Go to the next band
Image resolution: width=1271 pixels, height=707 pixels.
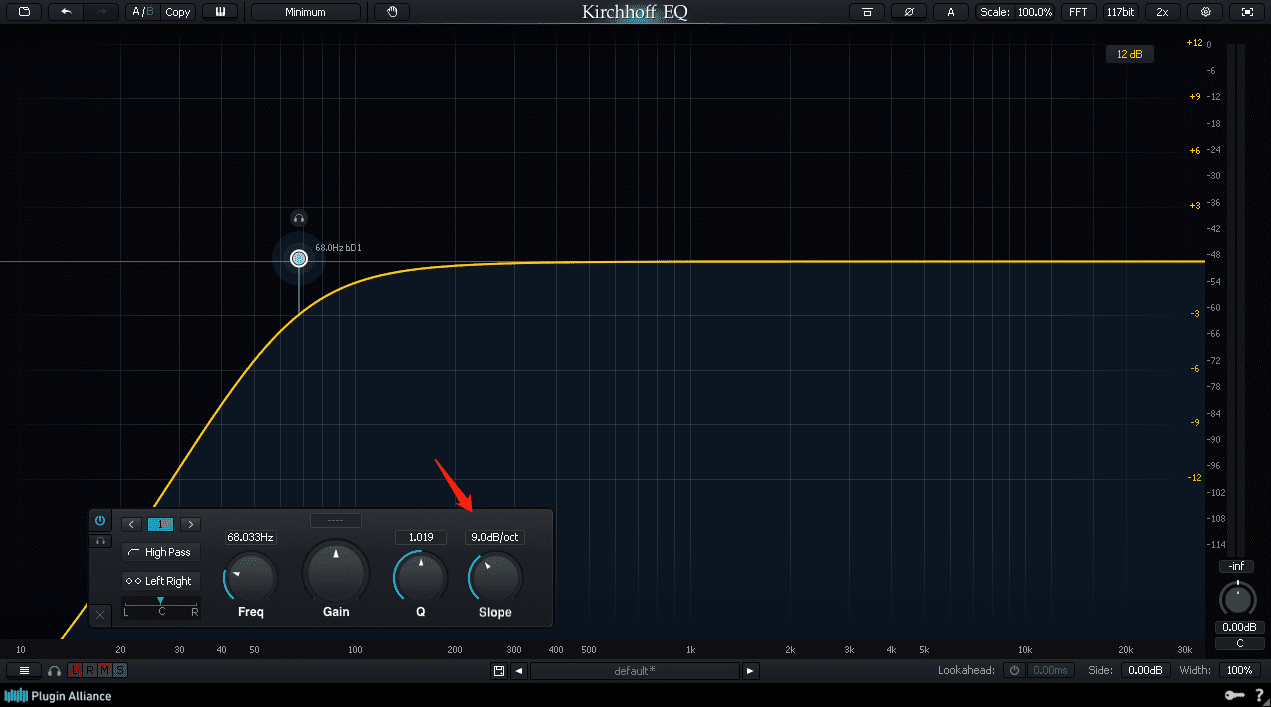[190, 524]
